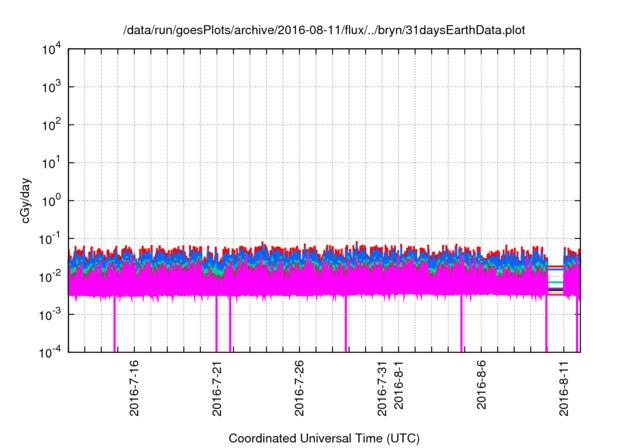Image resolution: width=640 pixels, height=448 pixels.
Task: Click the 10^-4 y-axis tick label
Action: [x=49, y=352]
